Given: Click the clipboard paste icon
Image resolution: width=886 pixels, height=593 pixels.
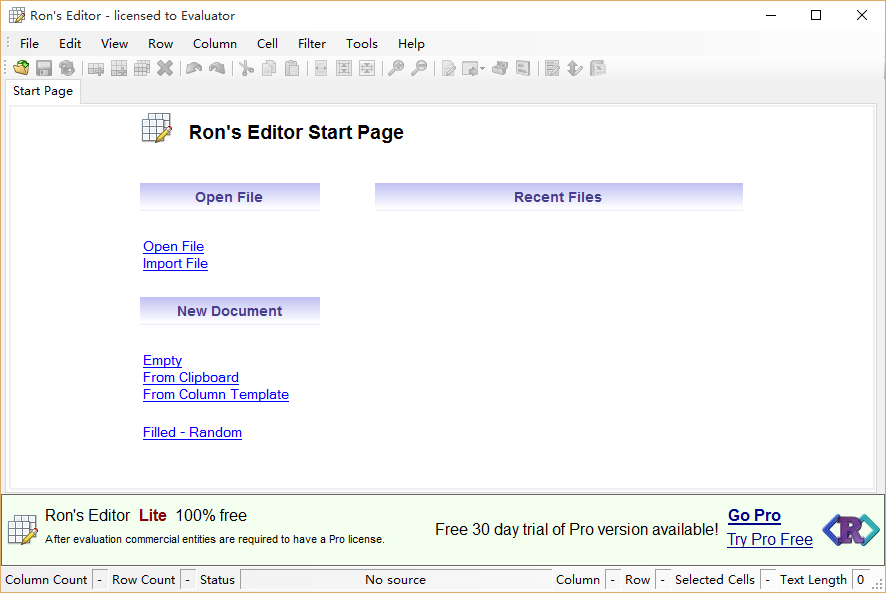Looking at the screenshot, I should click(292, 68).
